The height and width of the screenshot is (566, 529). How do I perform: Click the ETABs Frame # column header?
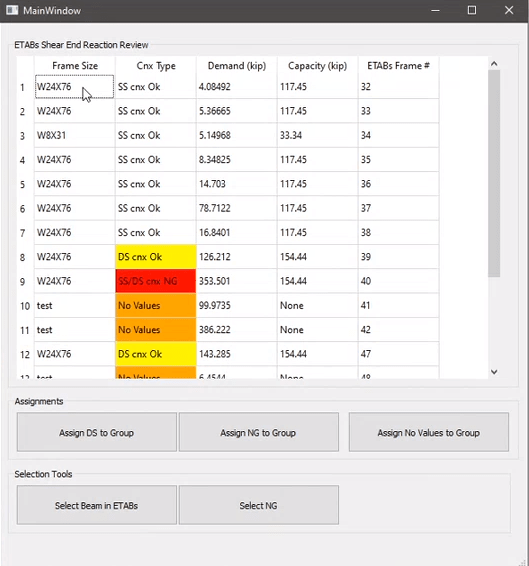point(399,66)
